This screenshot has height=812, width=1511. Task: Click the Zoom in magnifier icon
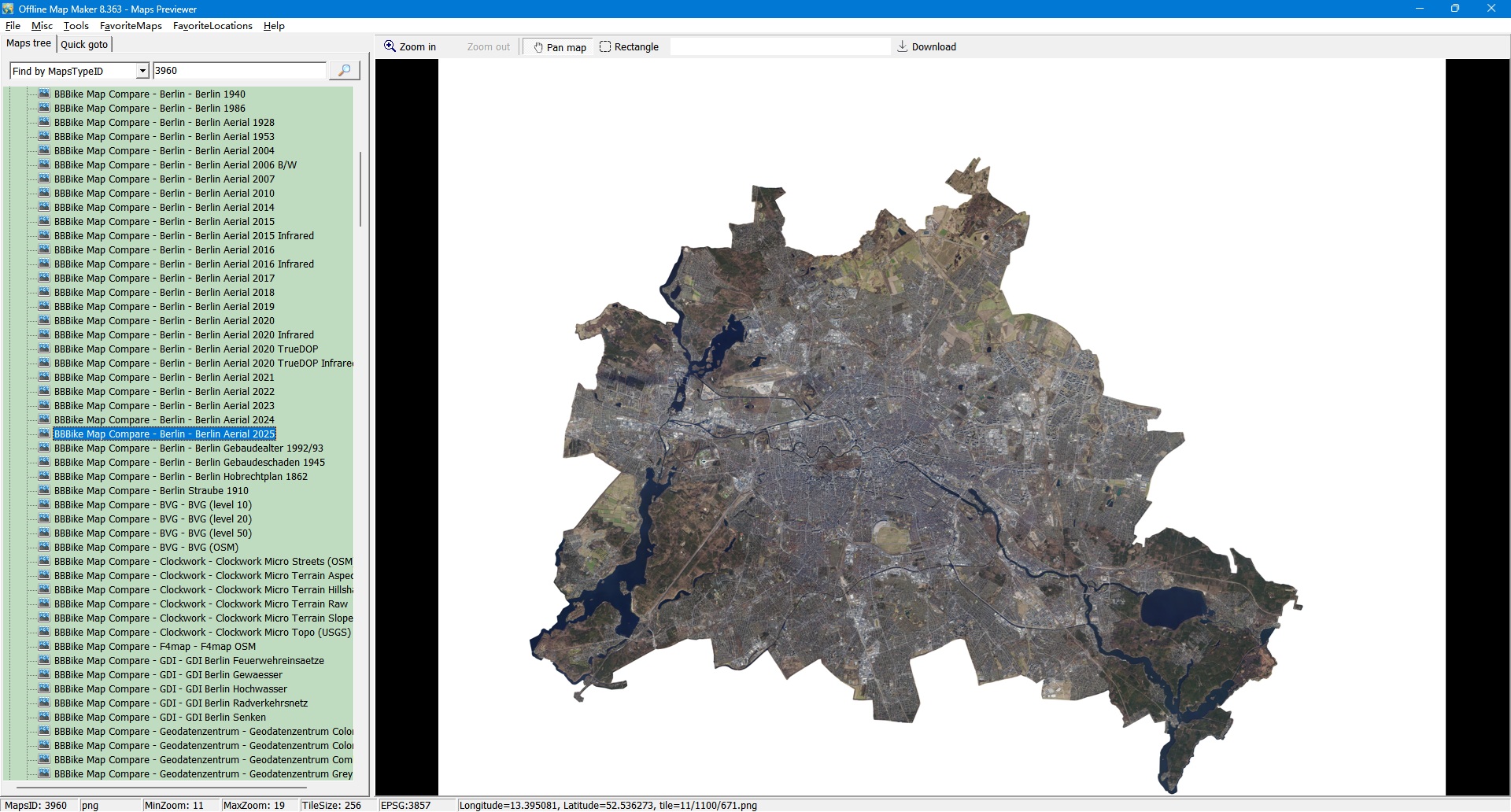click(390, 46)
